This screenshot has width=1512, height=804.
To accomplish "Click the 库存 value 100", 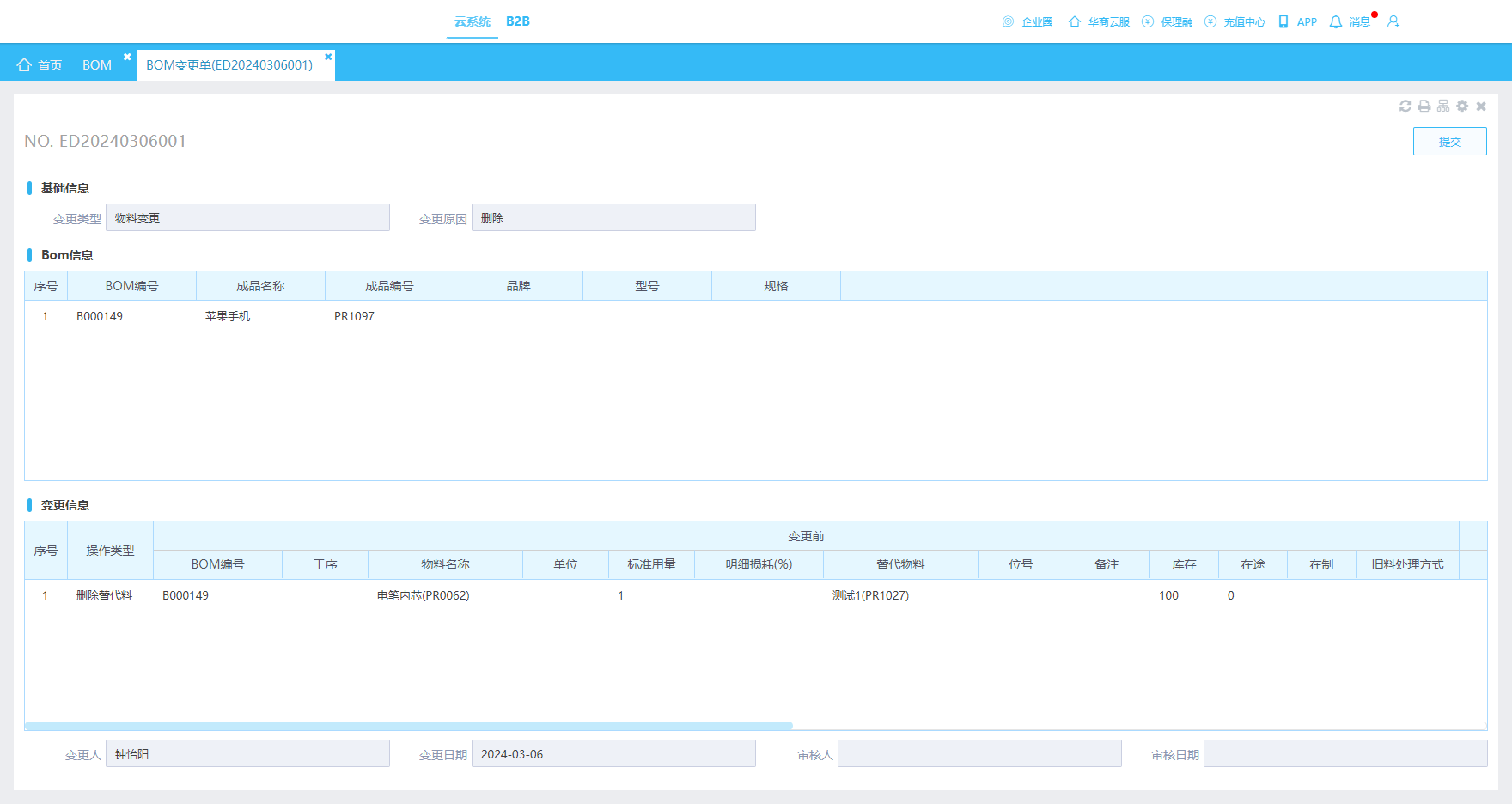I will coord(1169,595).
